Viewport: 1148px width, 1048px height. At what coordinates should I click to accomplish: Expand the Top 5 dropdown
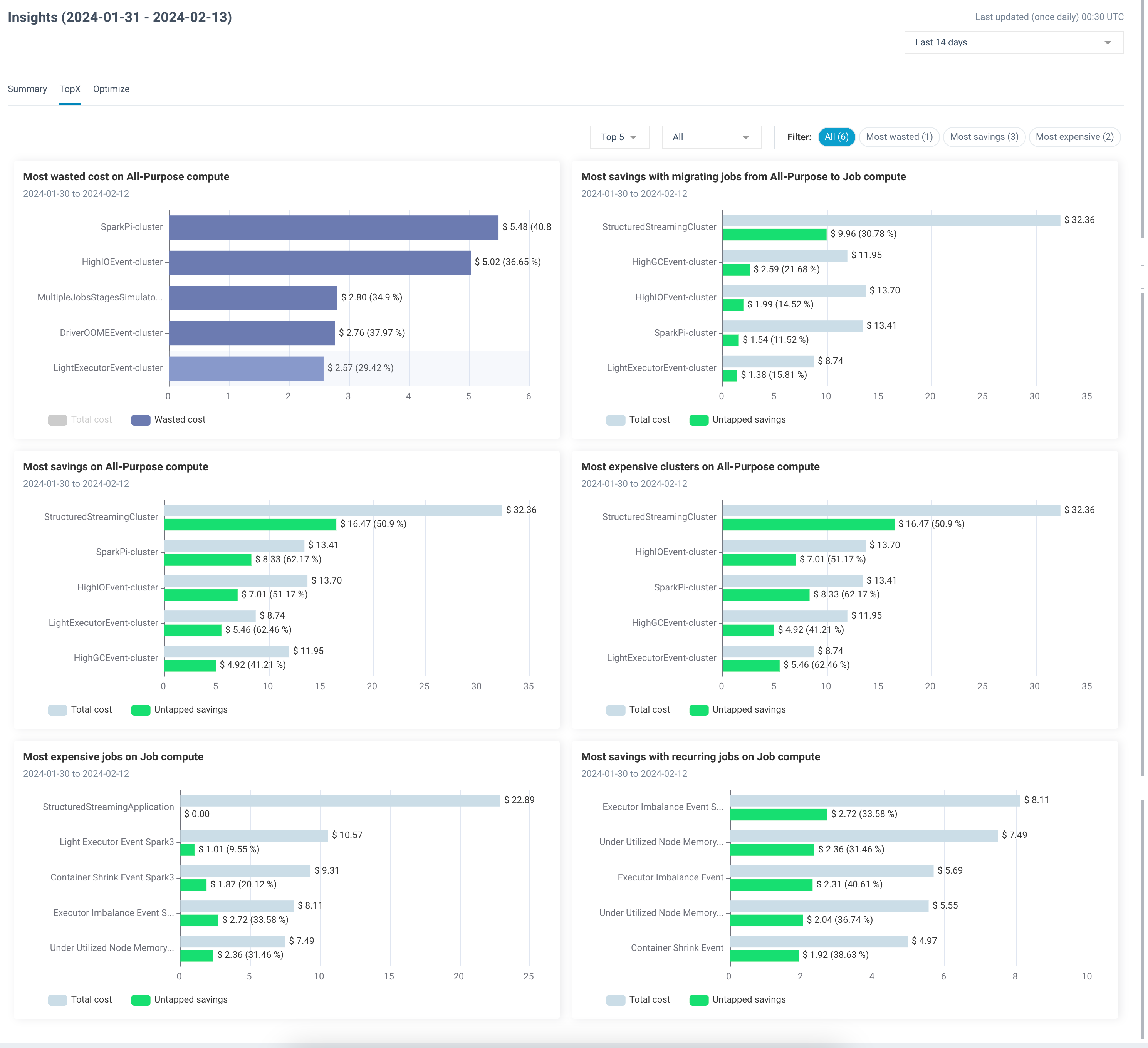(619, 137)
